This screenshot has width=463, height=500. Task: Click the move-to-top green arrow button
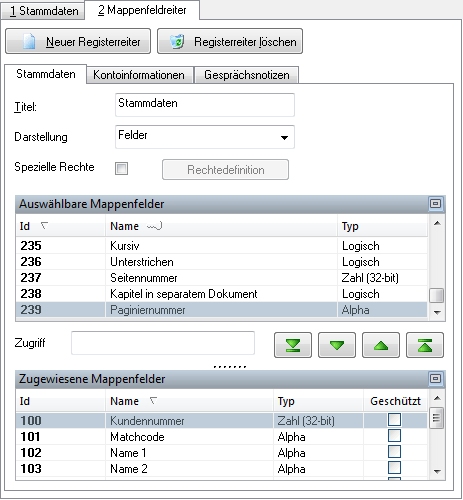click(425, 345)
